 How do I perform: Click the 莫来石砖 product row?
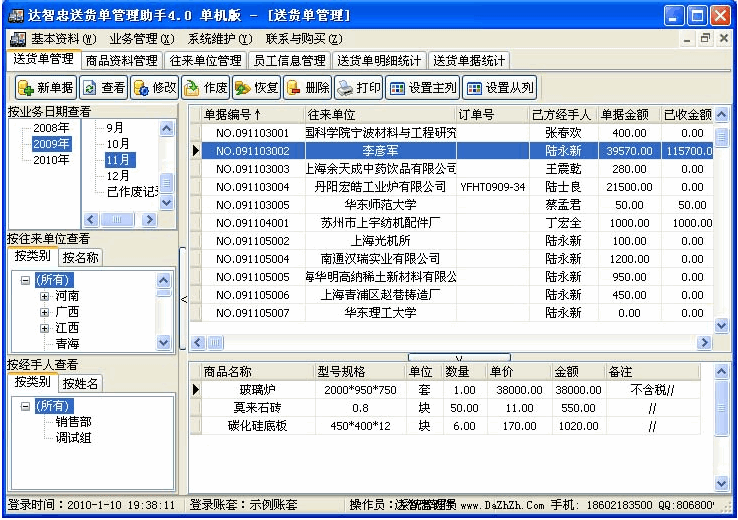[x=445, y=408]
